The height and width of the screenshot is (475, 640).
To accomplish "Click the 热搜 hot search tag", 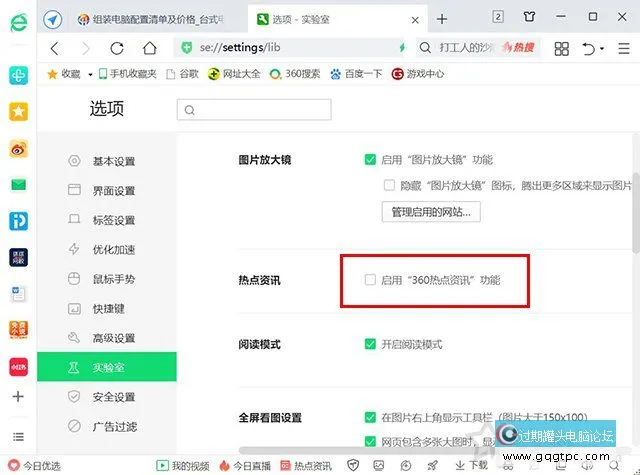I will pos(518,48).
